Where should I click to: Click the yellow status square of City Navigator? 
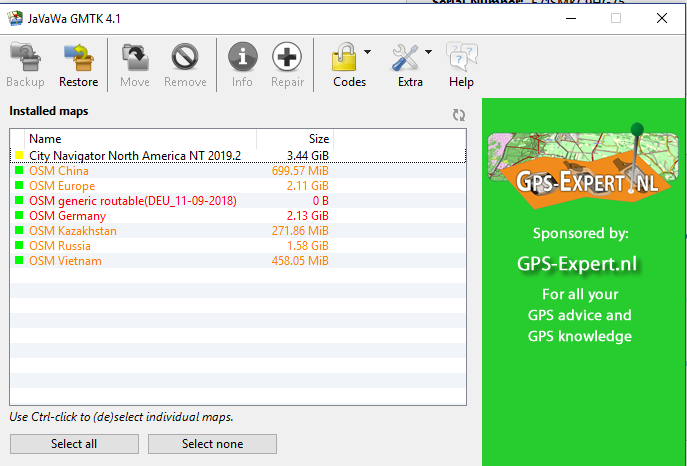point(19,155)
